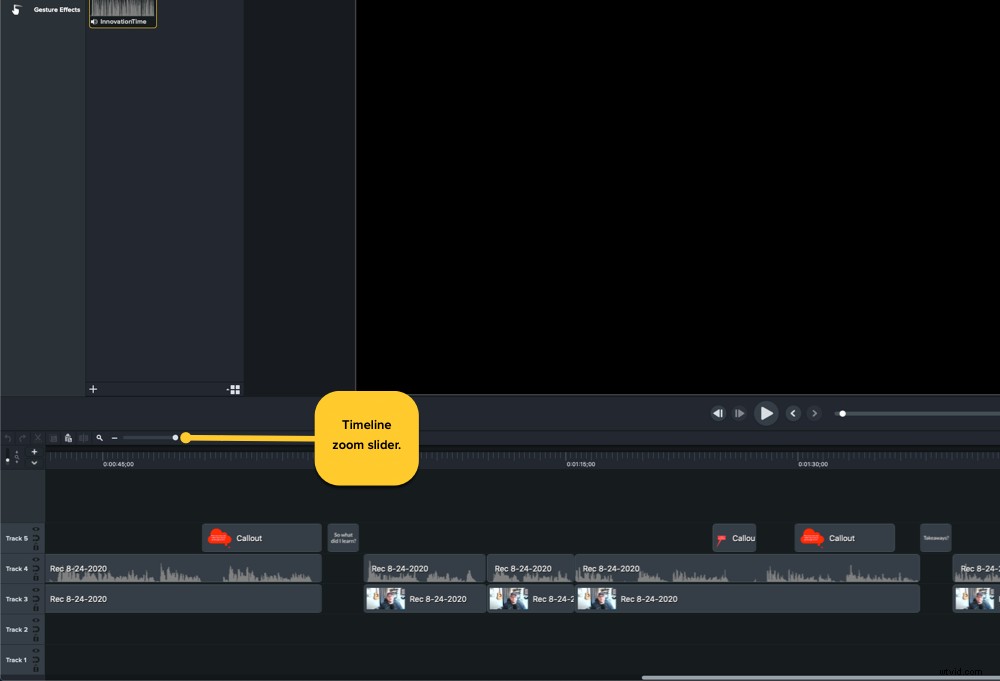Click the Copy icon in the timeline toolbar
The width and height of the screenshot is (1000, 681).
coord(53,437)
